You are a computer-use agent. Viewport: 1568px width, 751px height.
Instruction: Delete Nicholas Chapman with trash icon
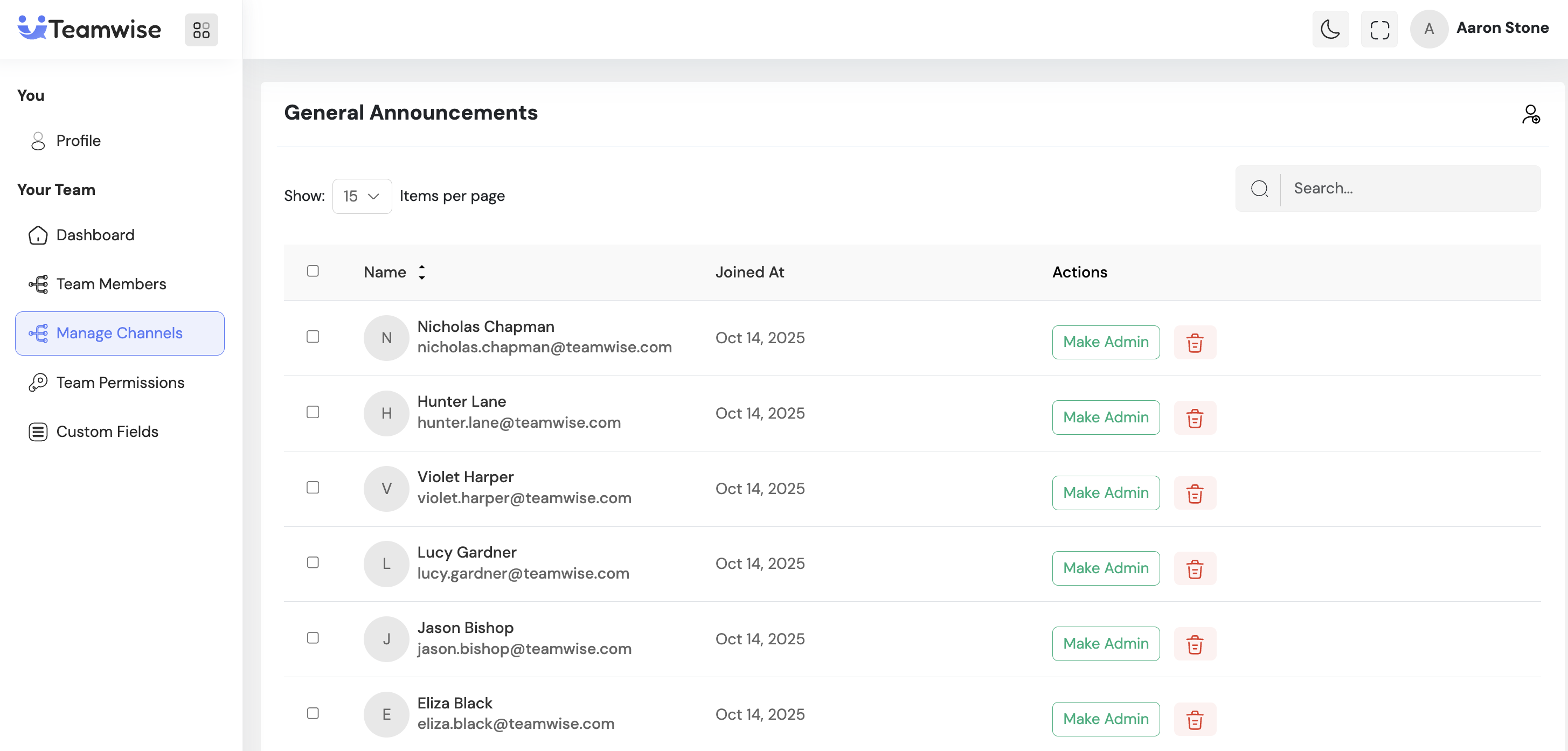tap(1194, 343)
